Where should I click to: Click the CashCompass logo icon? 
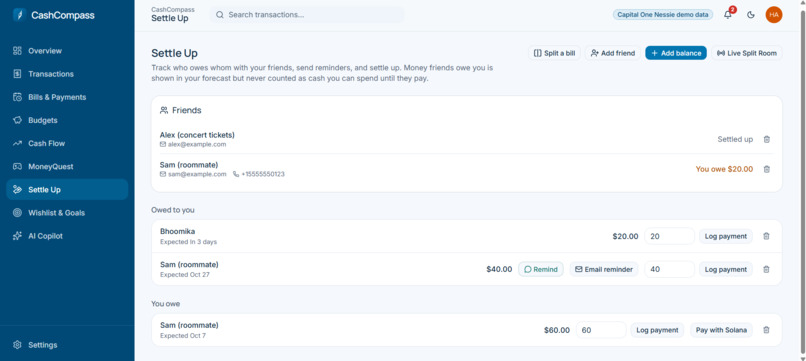[x=19, y=15]
